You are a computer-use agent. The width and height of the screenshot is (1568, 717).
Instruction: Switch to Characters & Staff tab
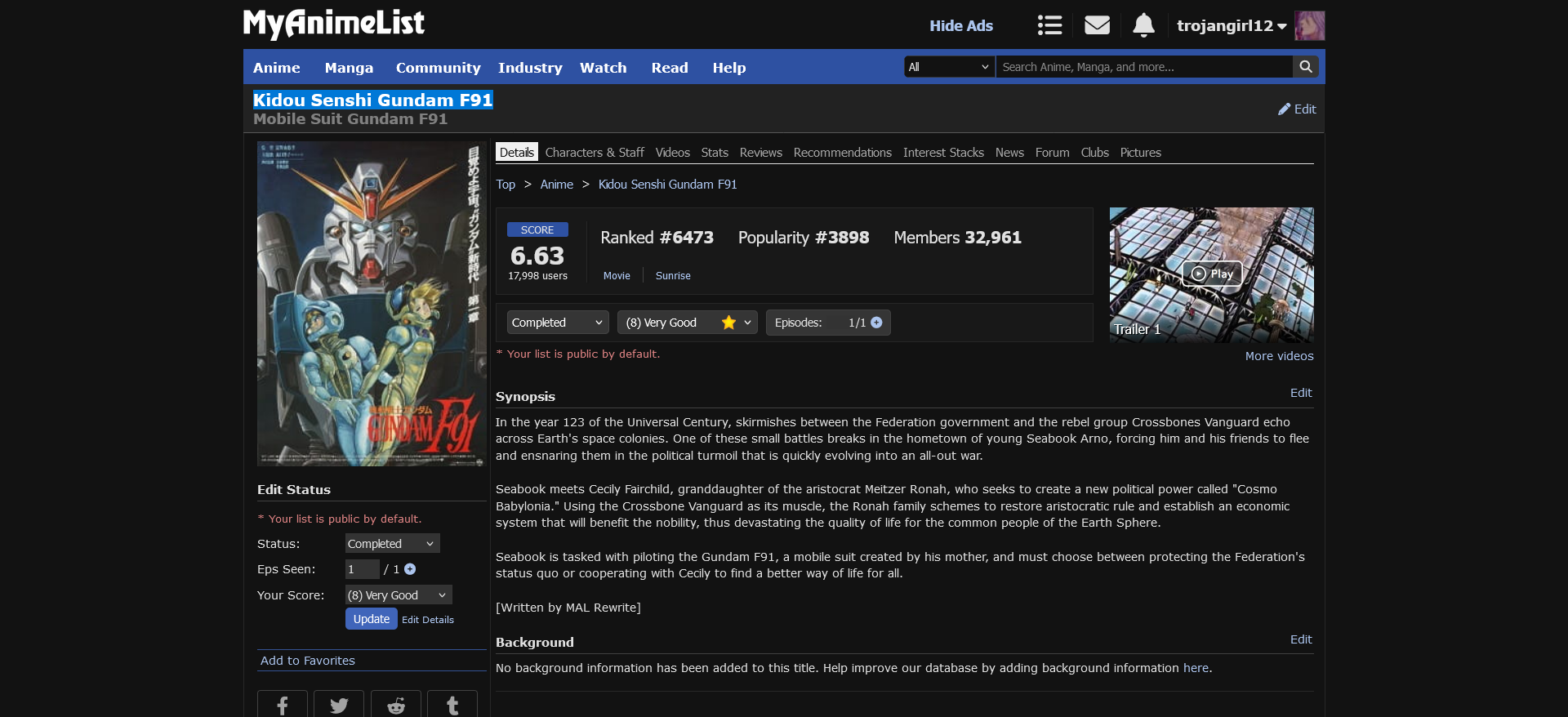tap(595, 153)
